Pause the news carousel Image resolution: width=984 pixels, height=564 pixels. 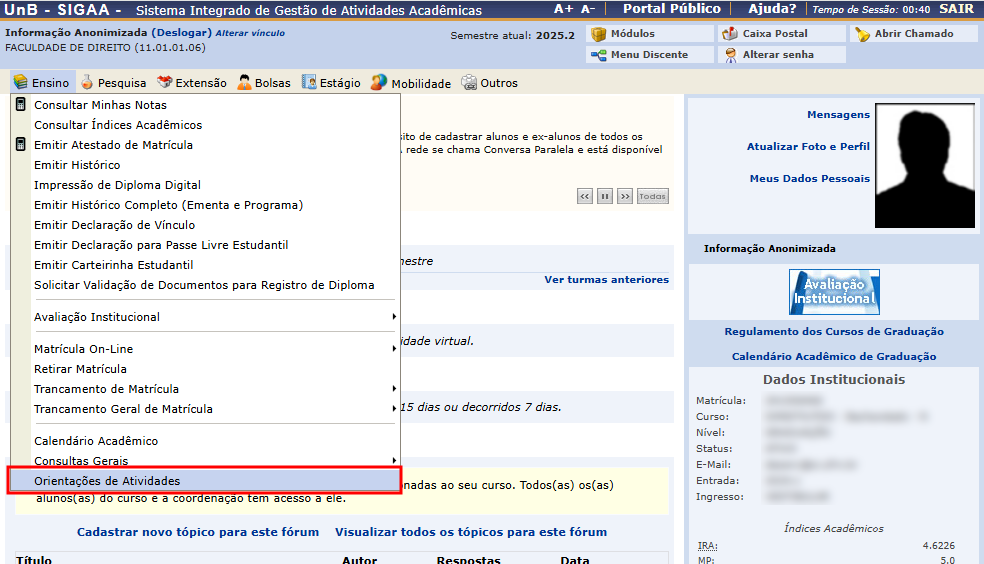pos(605,196)
